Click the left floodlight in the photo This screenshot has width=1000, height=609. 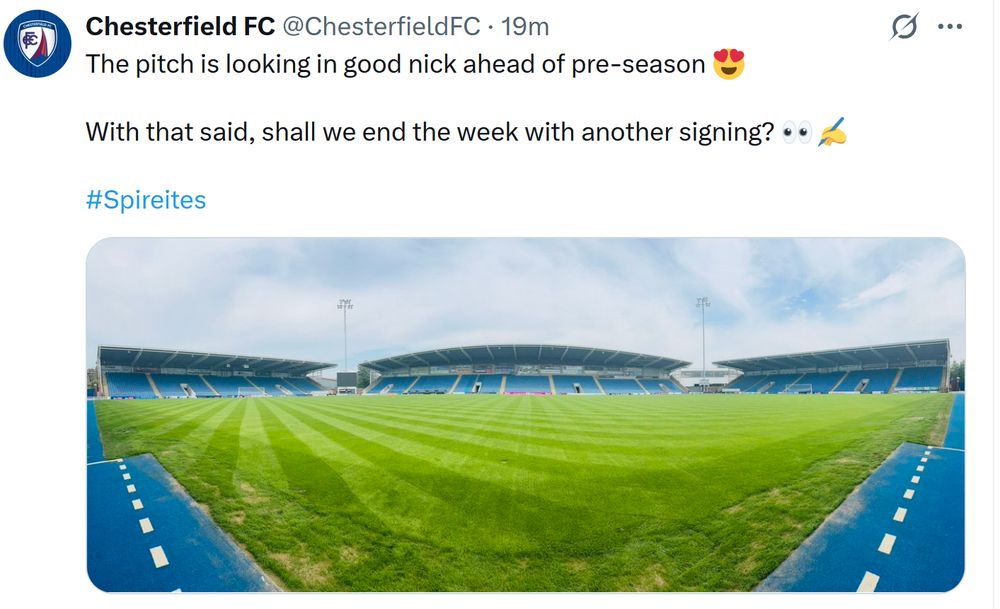[345, 330]
